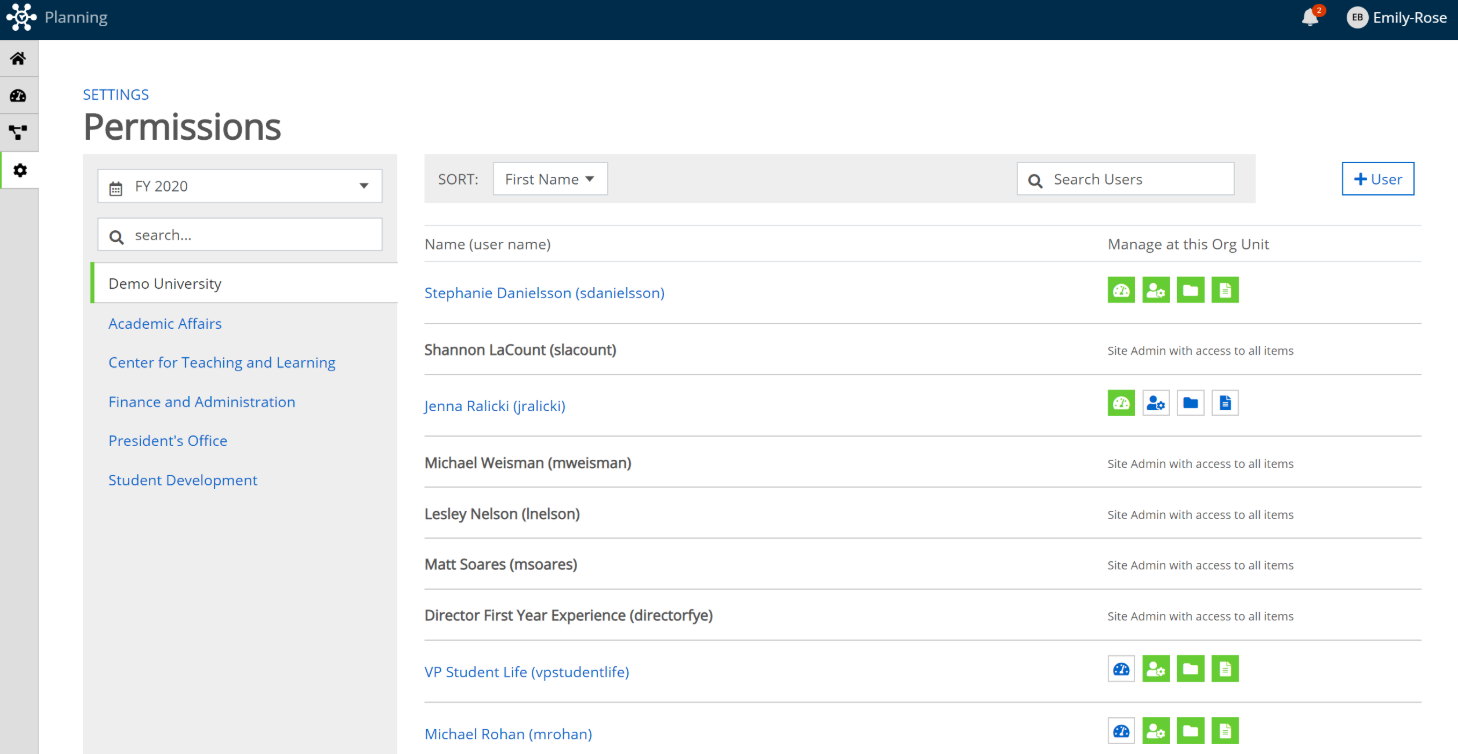Click the magnifier icon in the org search box
Image resolution: width=1458 pixels, height=754 pixels.
click(116, 235)
